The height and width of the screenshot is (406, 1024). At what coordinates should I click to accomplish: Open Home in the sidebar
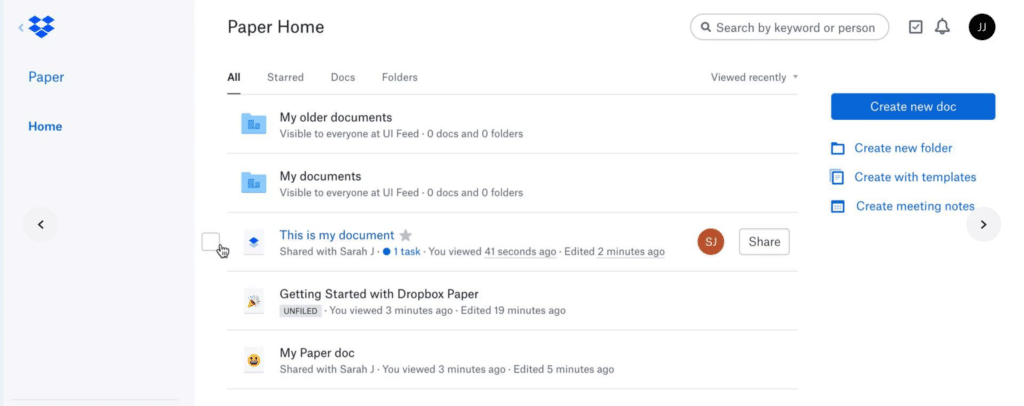45,127
